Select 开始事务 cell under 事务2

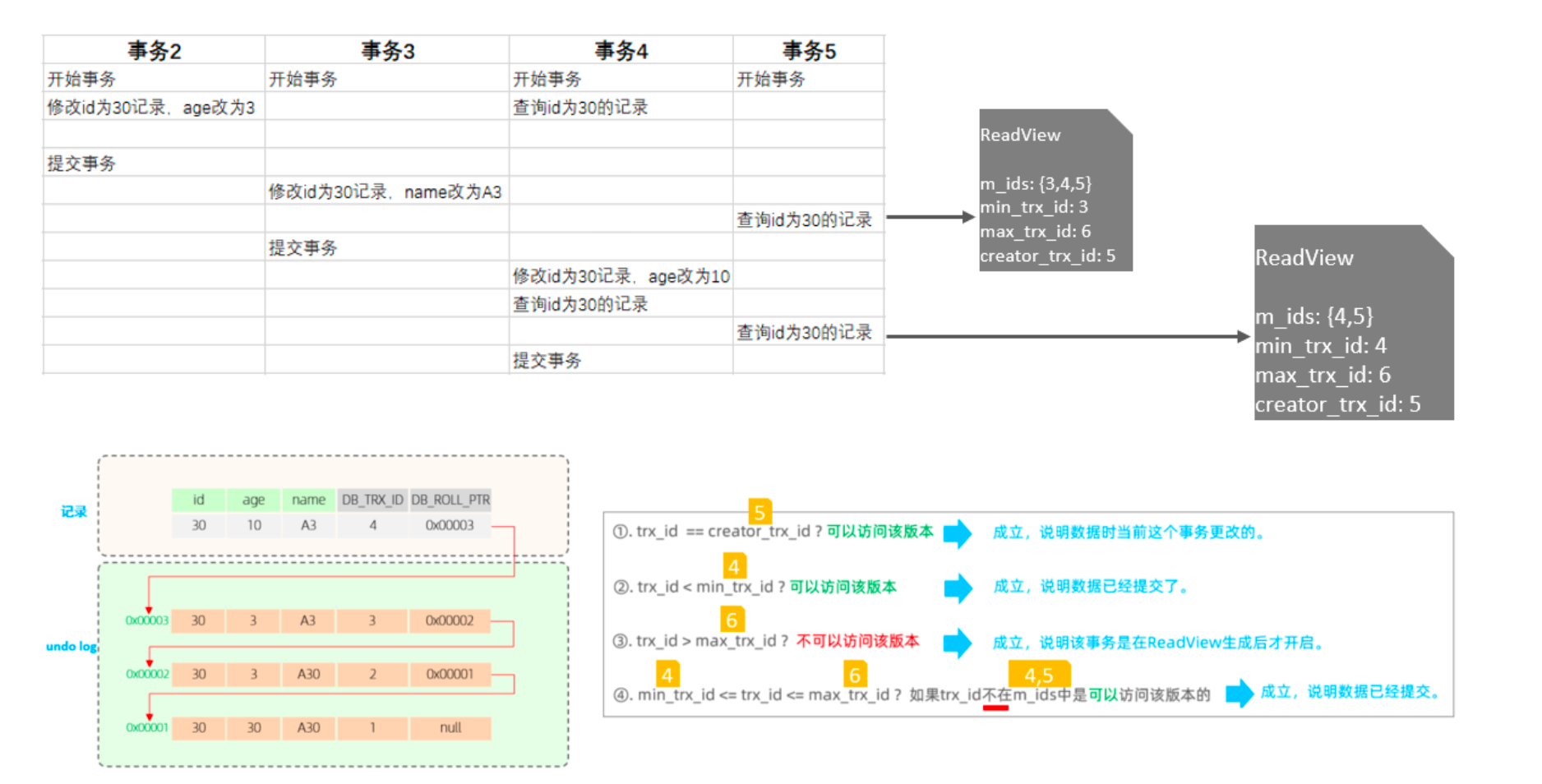click(154, 79)
